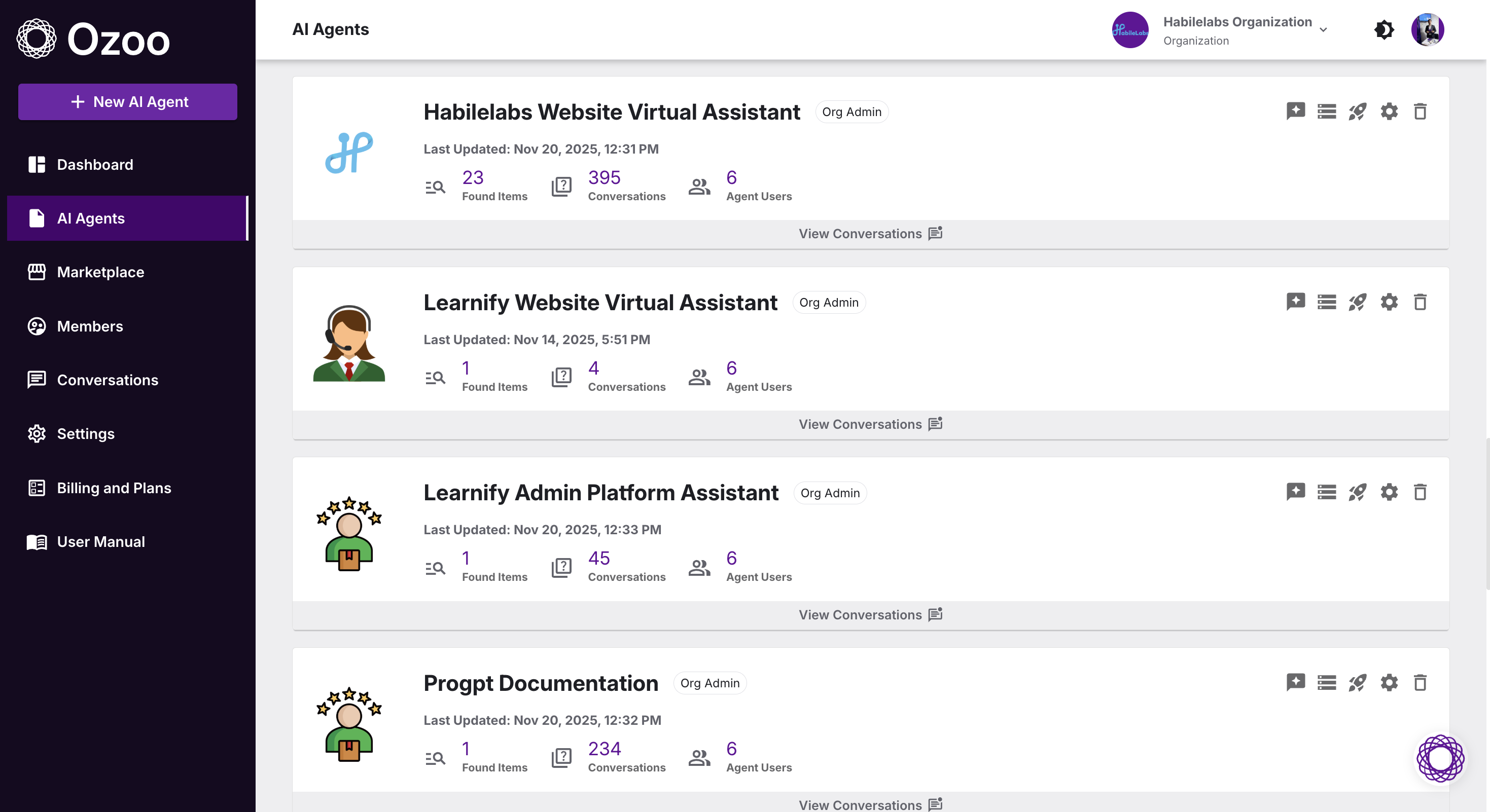
Task: View Conversations for Learnify Admin Platform Assistant
Action: (870, 615)
